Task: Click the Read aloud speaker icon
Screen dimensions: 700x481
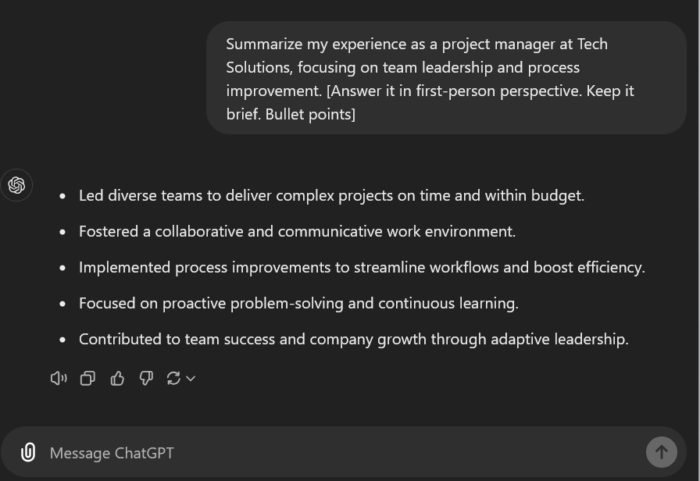Action: 58,378
